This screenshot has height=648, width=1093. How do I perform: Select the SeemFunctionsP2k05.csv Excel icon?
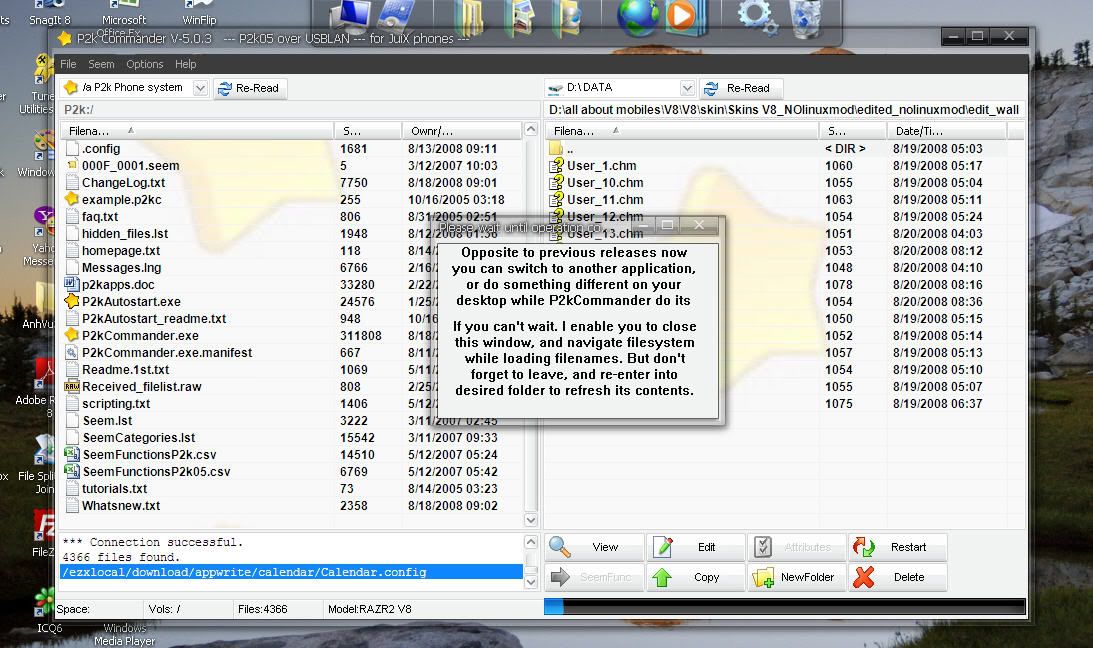point(72,471)
